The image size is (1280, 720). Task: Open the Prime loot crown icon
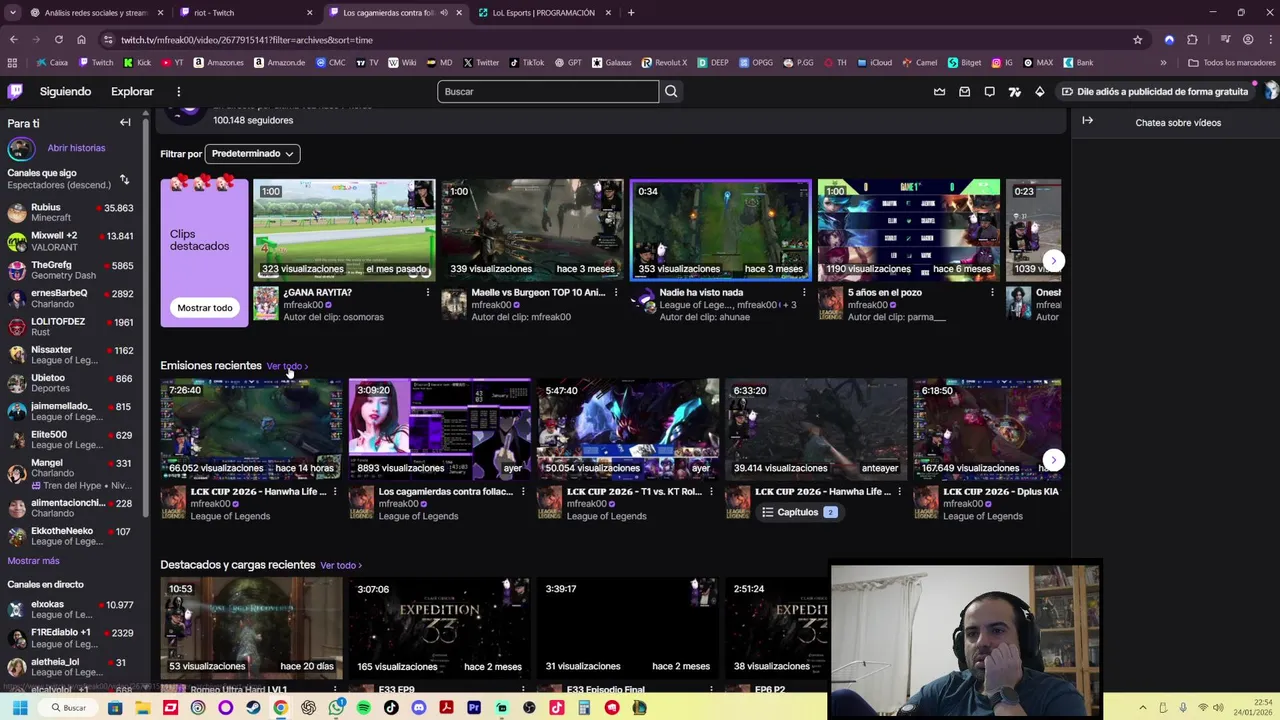coord(940,91)
